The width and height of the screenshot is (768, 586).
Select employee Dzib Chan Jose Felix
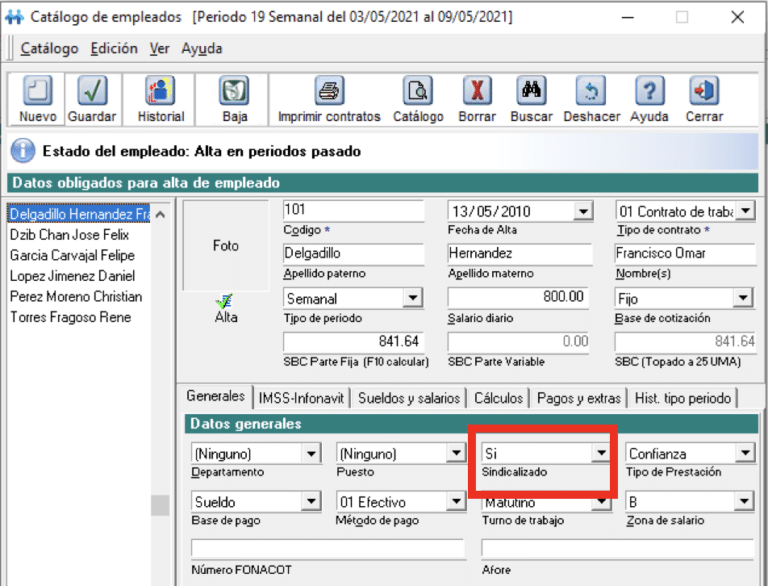pos(70,235)
